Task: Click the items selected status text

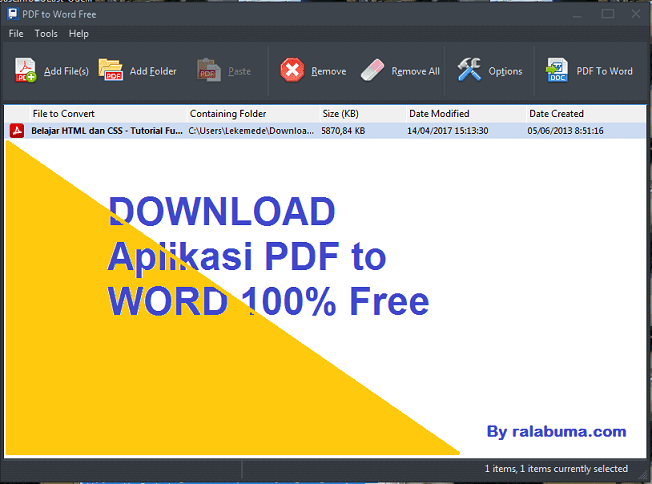Action: tap(556, 469)
